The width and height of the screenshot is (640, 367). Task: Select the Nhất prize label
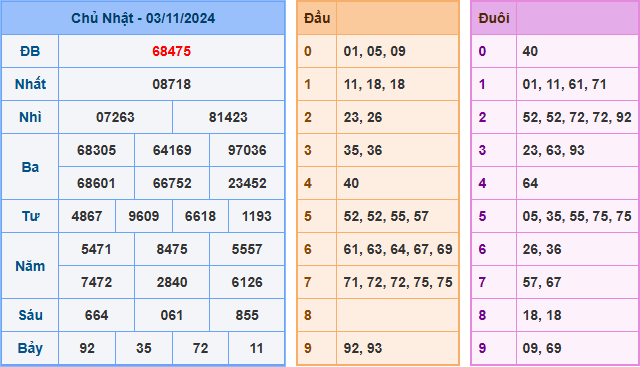pyautogui.click(x=30, y=85)
